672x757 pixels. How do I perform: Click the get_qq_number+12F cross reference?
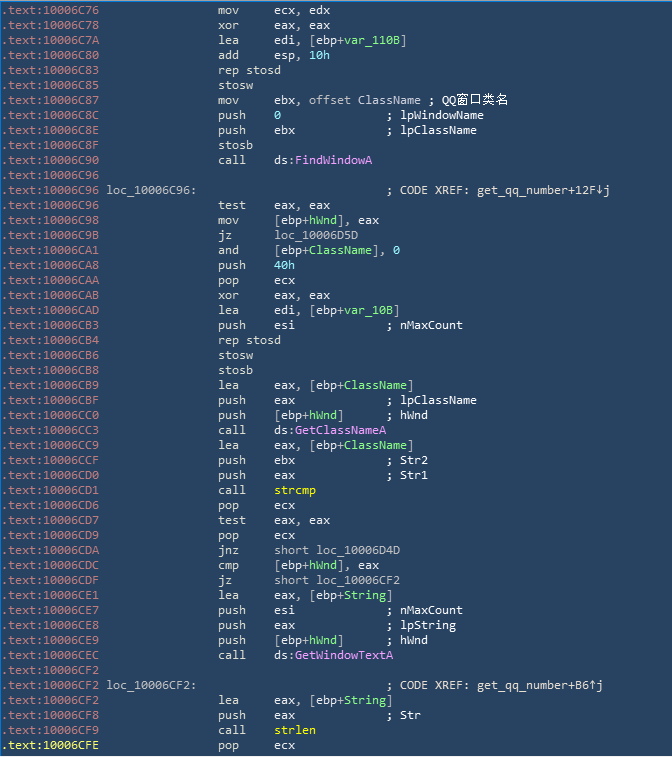(544, 190)
